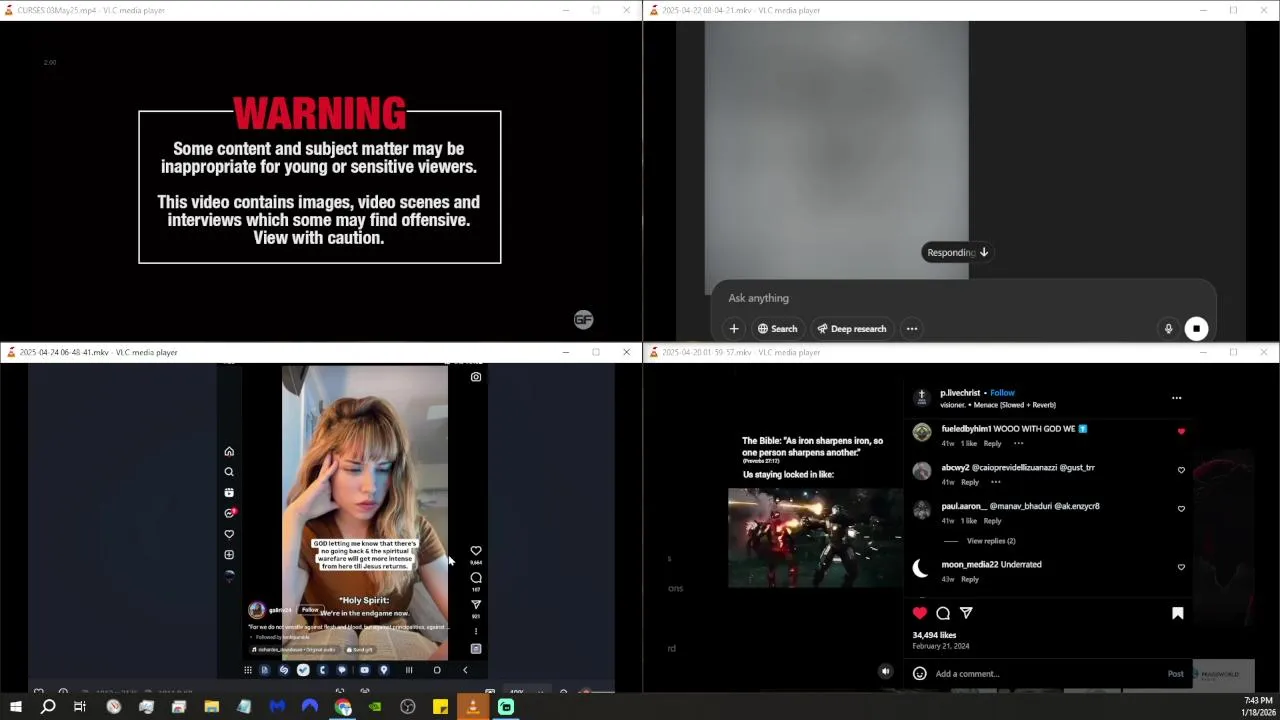This screenshot has height=720, width=1280.
Task: Open the reel's vertical three-dot menu
Action: [476, 631]
